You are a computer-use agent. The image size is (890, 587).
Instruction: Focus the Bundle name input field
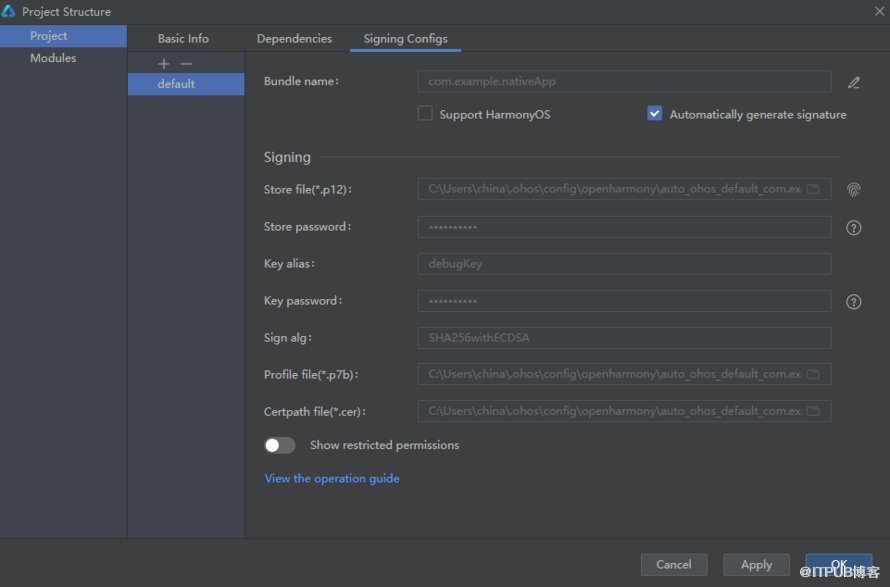(624, 82)
